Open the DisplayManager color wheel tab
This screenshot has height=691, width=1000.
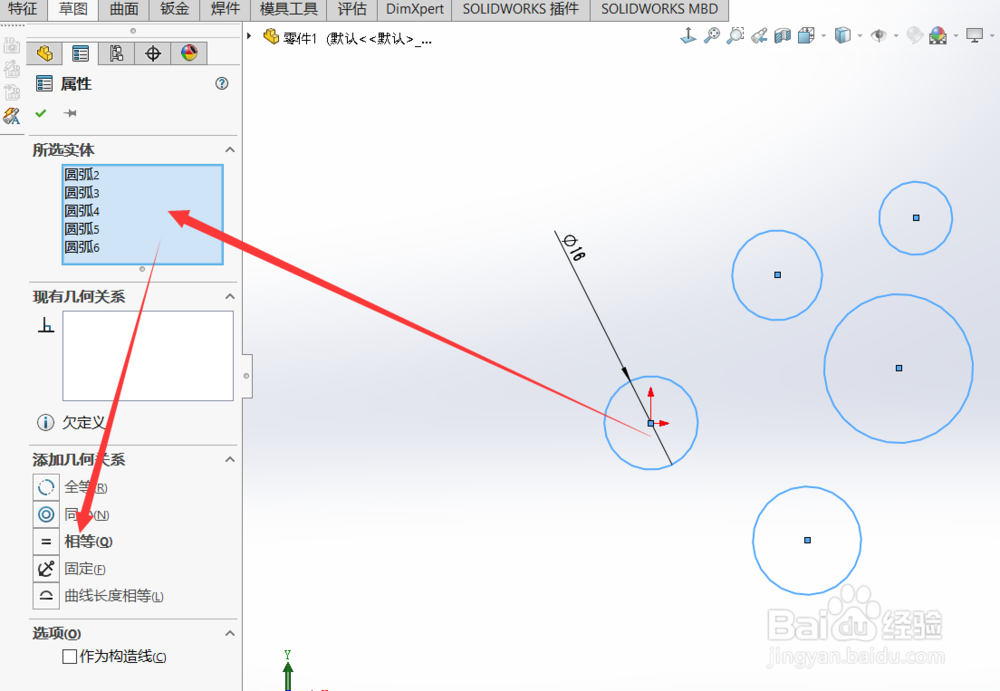[x=189, y=54]
